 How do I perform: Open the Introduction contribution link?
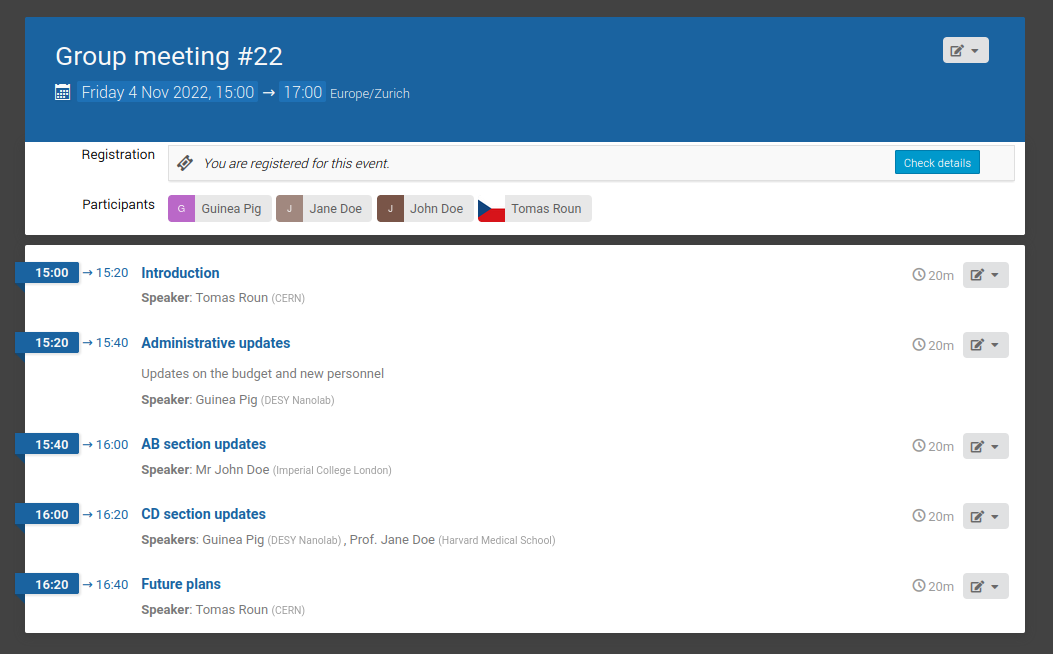pyautogui.click(x=180, y=273)
